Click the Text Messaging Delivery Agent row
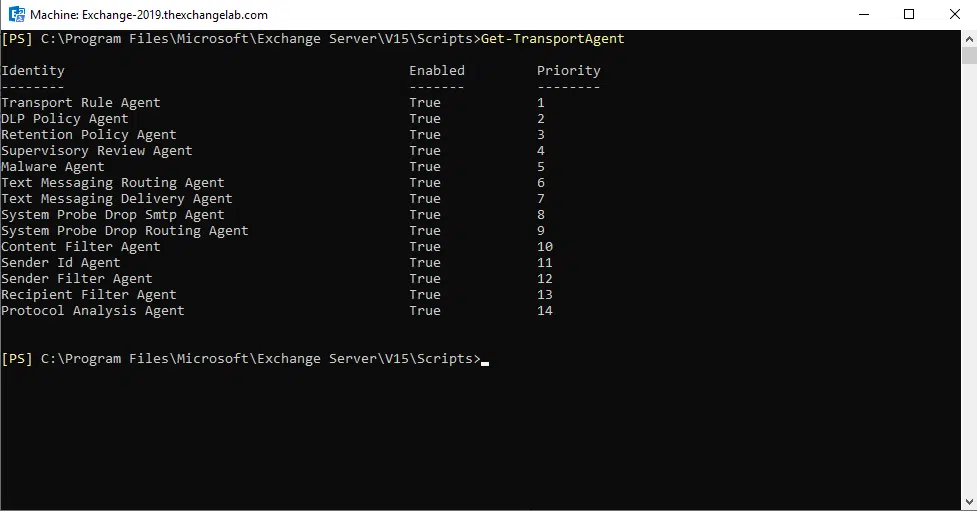This screenshot has width=977, height=511. click(277, 199)
